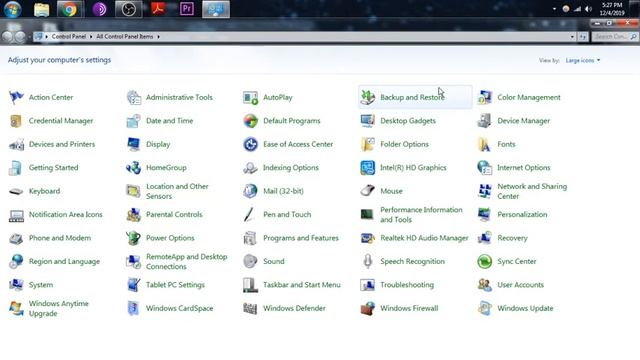Click the Windows Firewall icon
The width and height of the screenshot is (640, 360).
367,308
